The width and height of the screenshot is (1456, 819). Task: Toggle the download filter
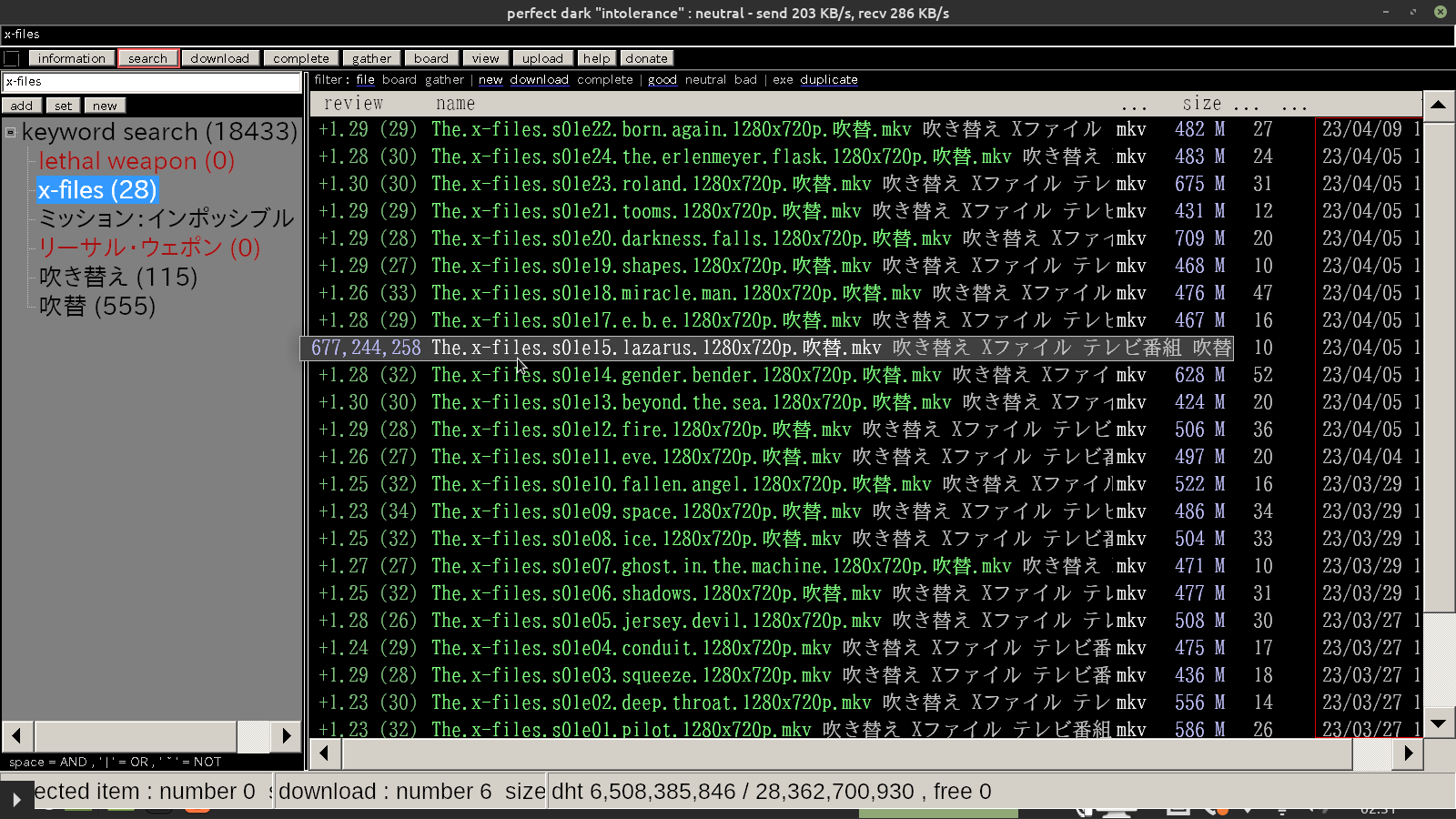(539, 80)
